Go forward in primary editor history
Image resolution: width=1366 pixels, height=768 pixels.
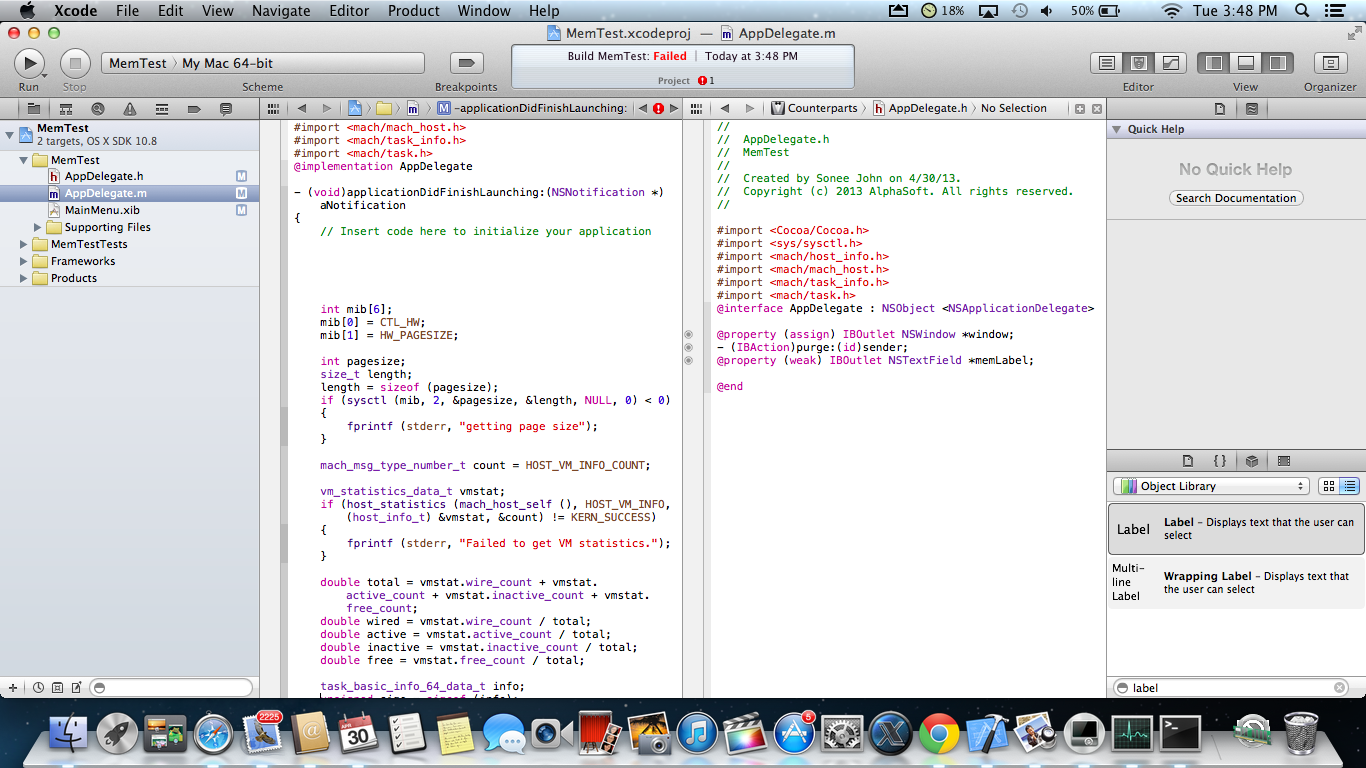pyautogui.click(x=326, y=108)
